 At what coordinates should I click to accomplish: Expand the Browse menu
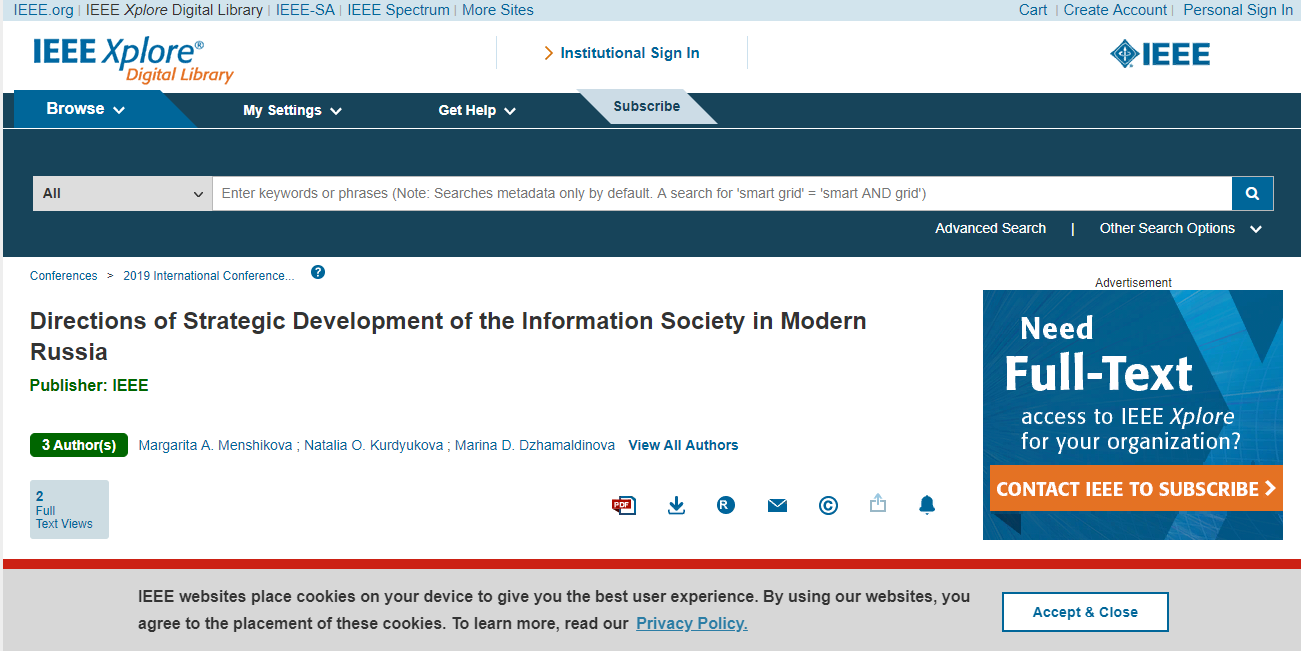click(86, 109)
